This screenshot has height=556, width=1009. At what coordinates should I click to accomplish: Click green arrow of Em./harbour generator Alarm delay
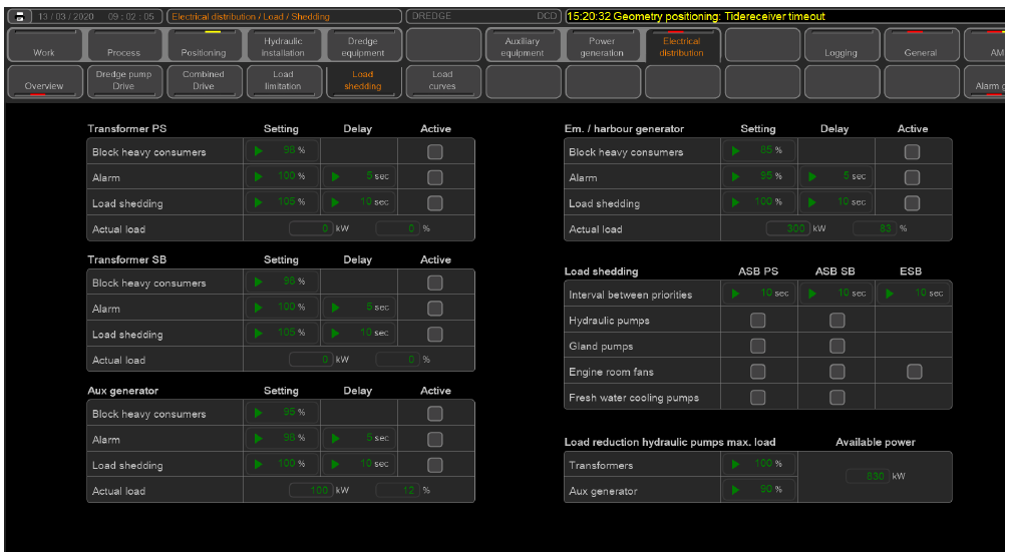(813, 177)
